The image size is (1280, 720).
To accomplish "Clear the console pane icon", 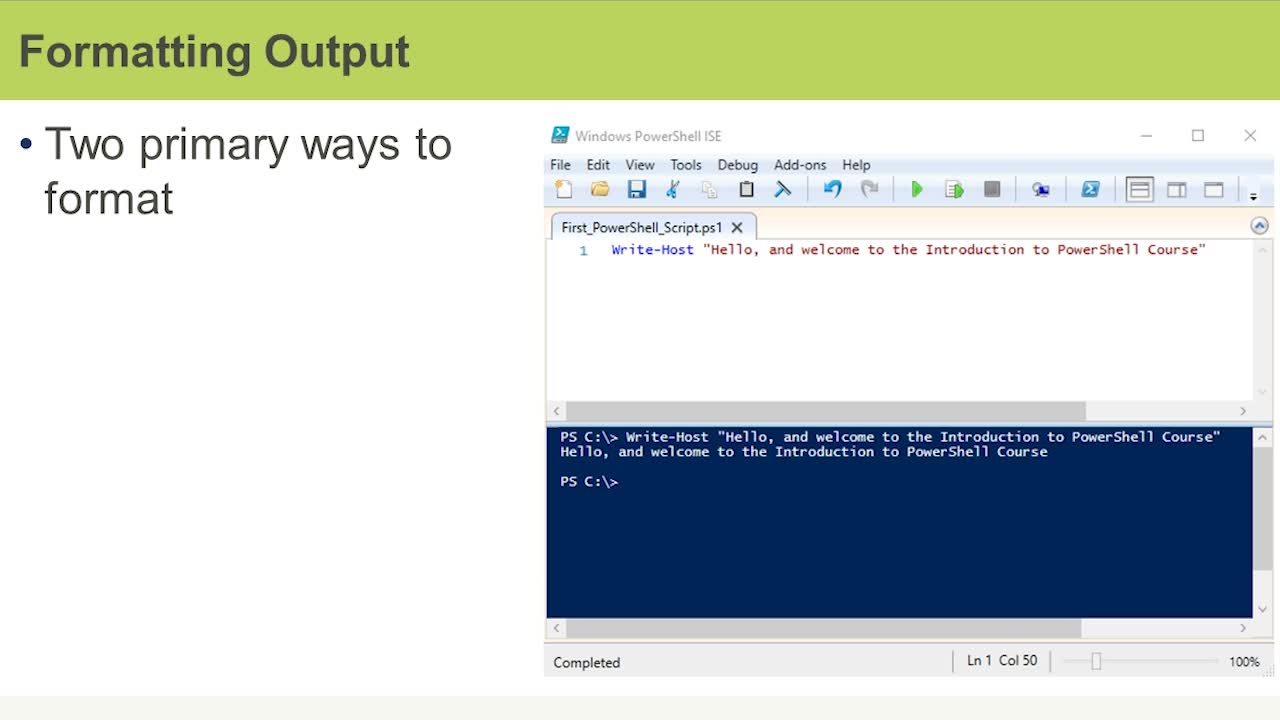I will click(x=783, y=190).
